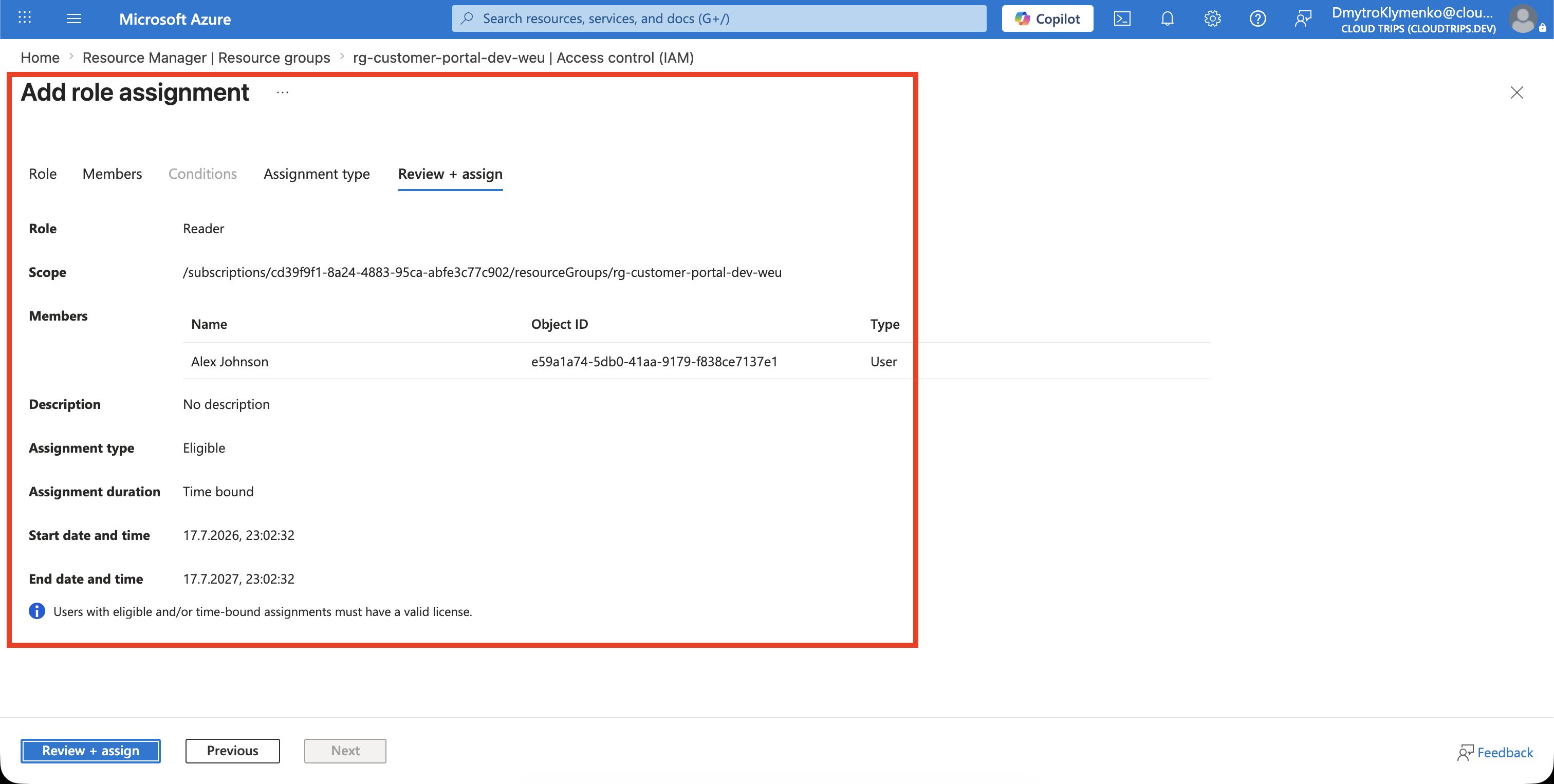Click the Previous button

232,750
